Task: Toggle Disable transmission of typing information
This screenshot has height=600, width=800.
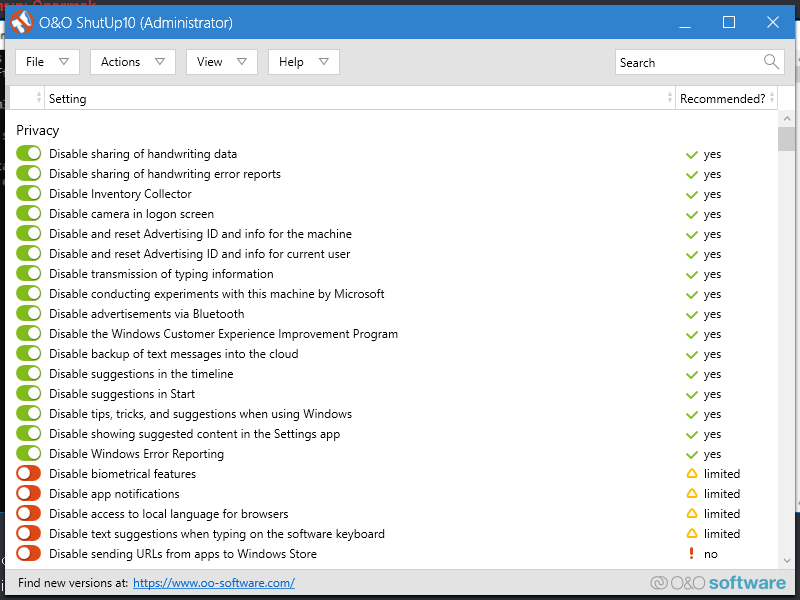Action: 29,273
